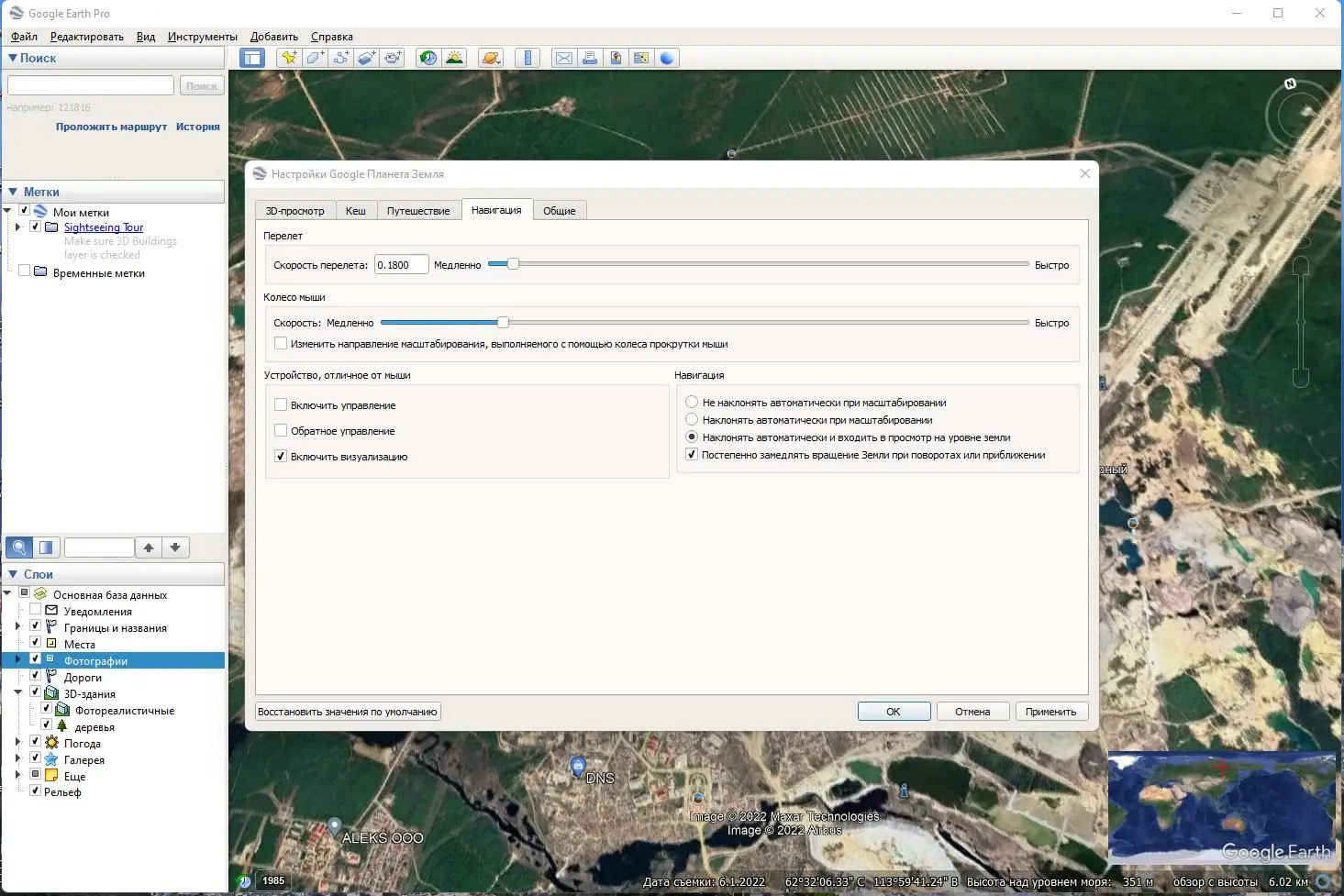Click the magnifier search-places icon
Screen dimensions: 1344x896
(19, 548)
